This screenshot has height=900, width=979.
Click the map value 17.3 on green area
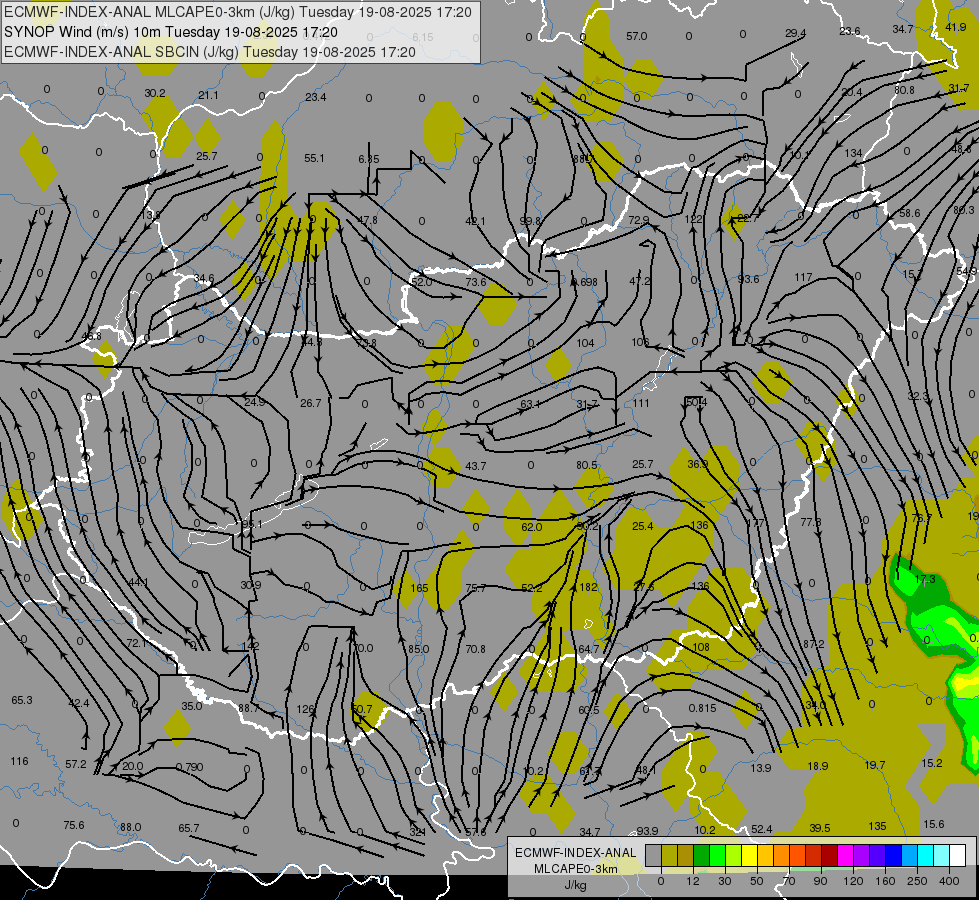[x=925, y=579]
